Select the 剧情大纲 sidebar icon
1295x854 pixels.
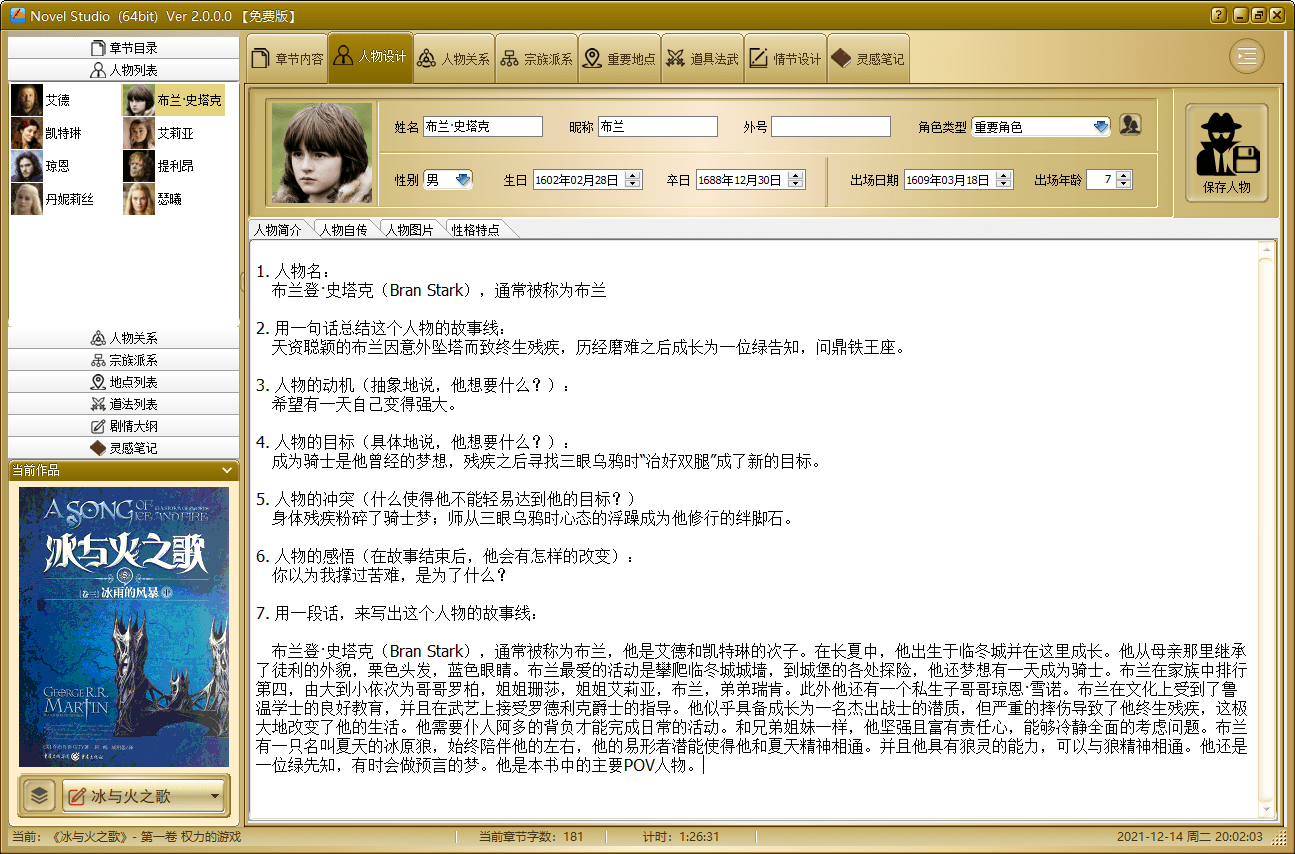(x=123, y=426)
